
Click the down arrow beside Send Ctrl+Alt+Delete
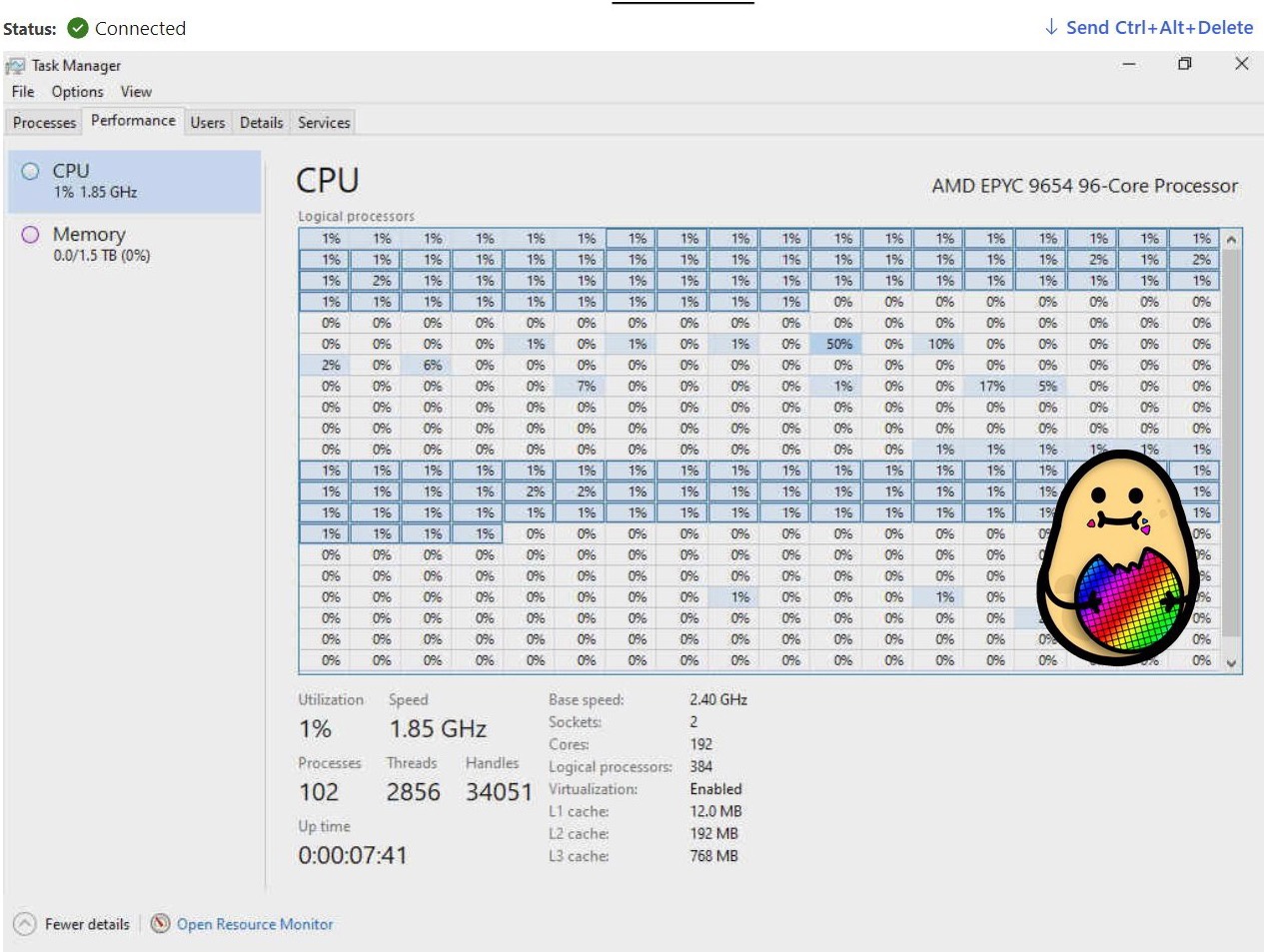pyautogui.click(x=1048, y=27)
